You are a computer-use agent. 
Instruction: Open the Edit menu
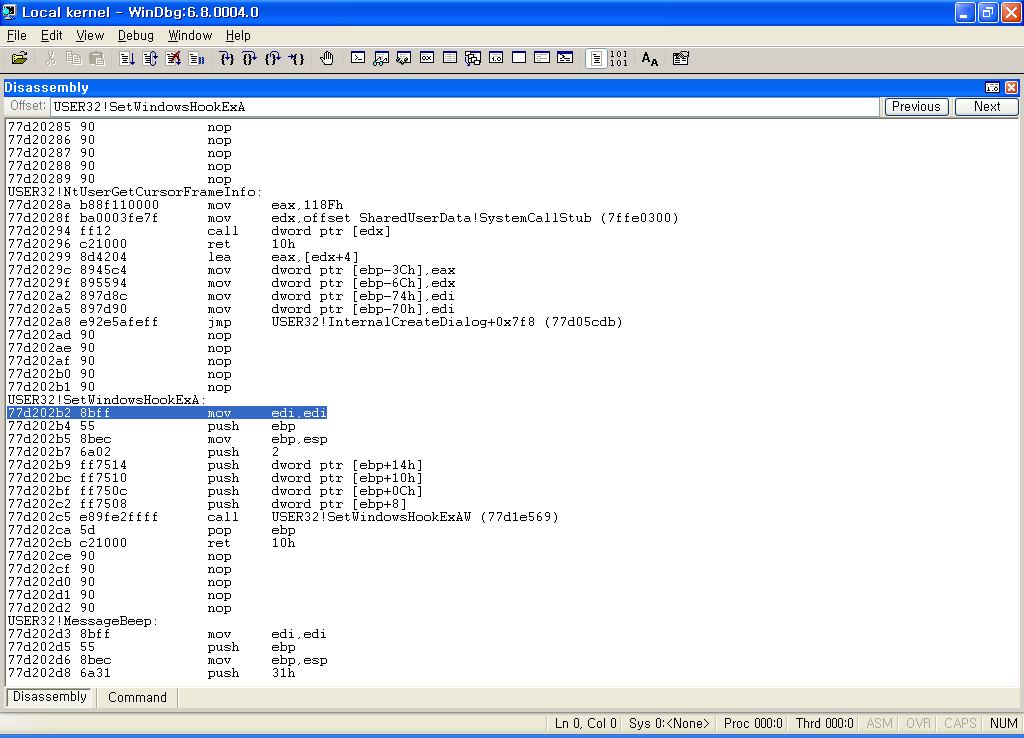pyautogui.click(x=52, y=35)
